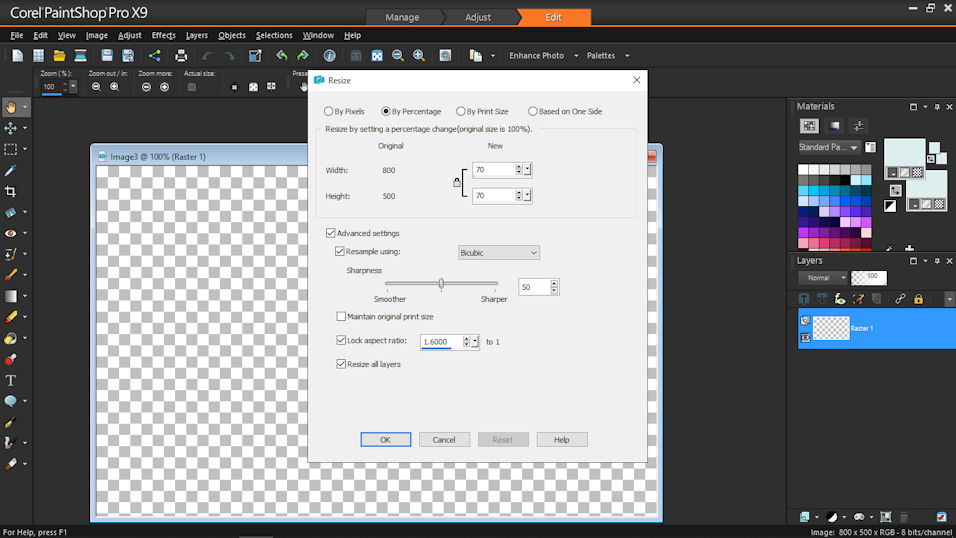Screen dimensions: 956x538
Task: Enable Maintain original print size
Action: click(341, 316)
